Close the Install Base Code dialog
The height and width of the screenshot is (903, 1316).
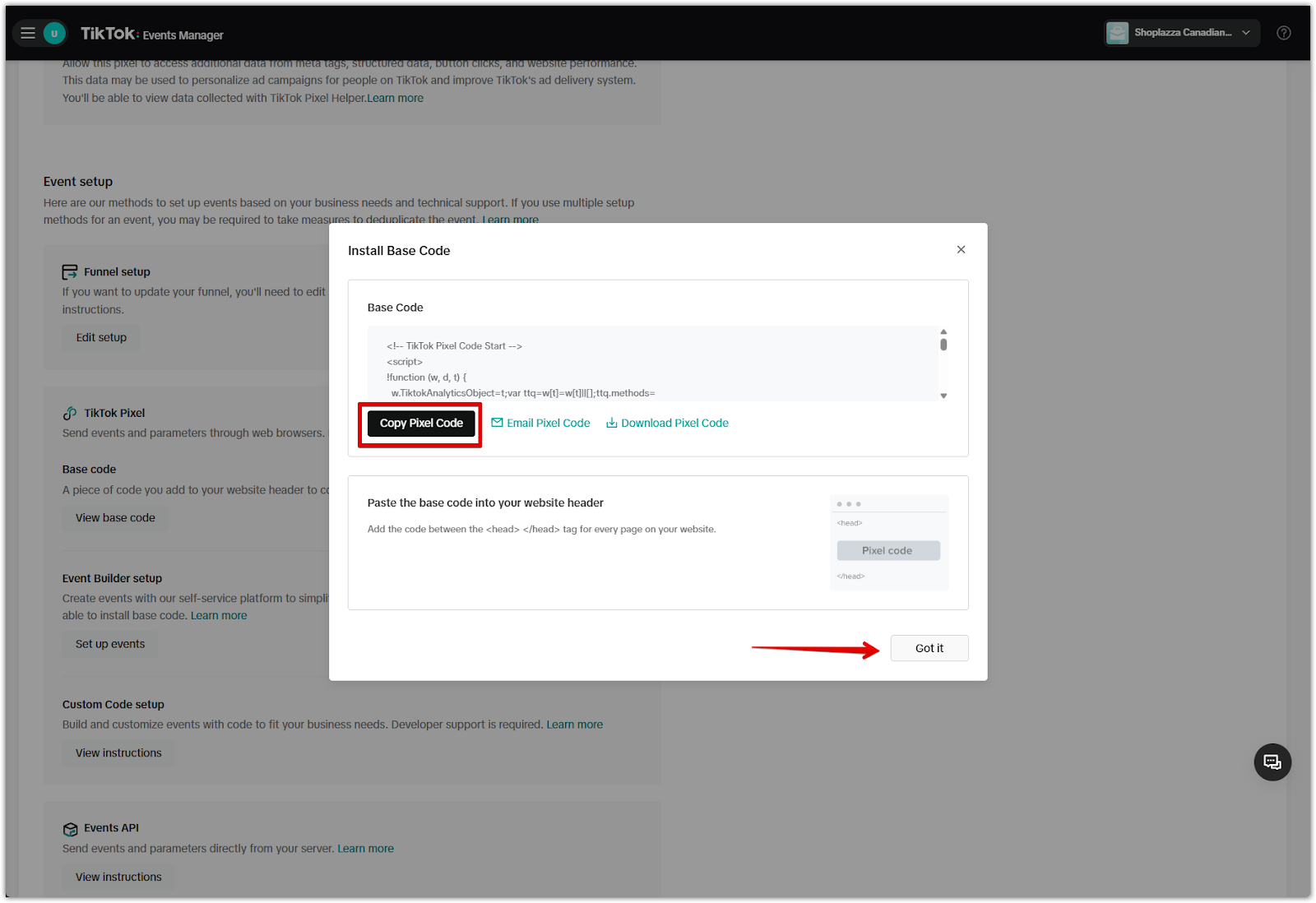[x=961, y=249]
